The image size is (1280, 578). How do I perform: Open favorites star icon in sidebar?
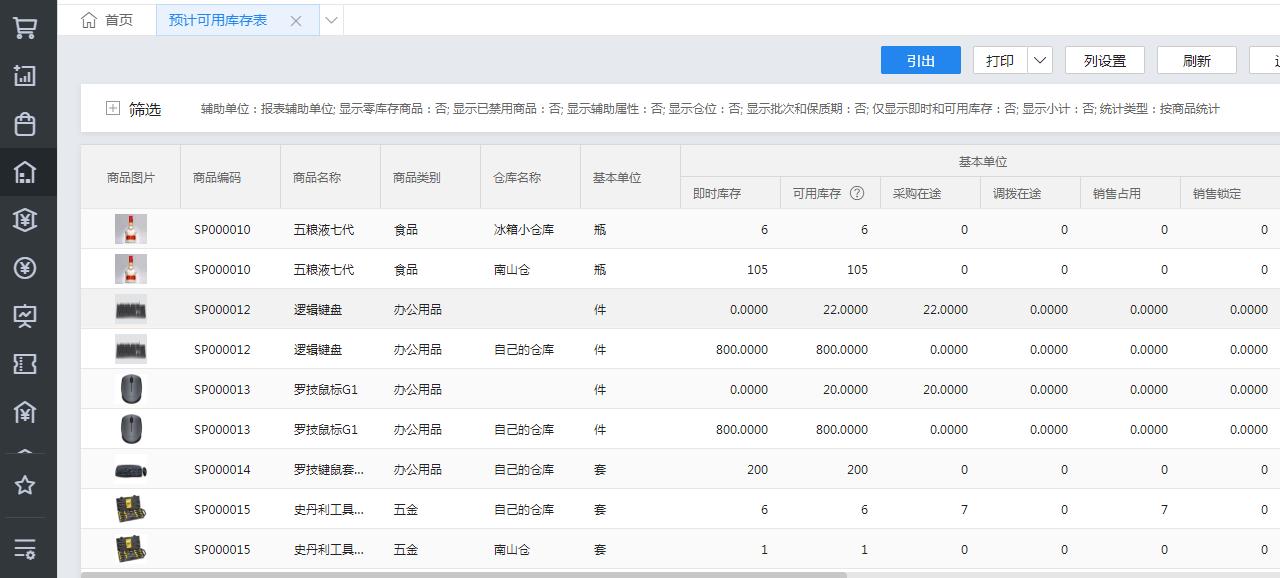(x=25, y=485)
